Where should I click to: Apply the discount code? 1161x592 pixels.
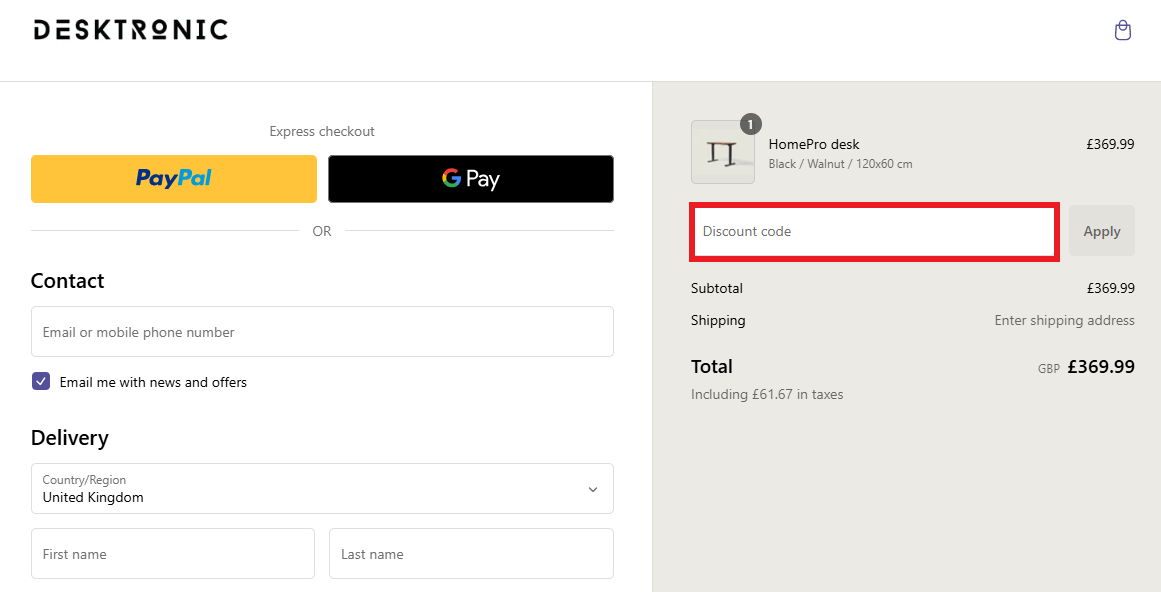tap(1102, 231)
